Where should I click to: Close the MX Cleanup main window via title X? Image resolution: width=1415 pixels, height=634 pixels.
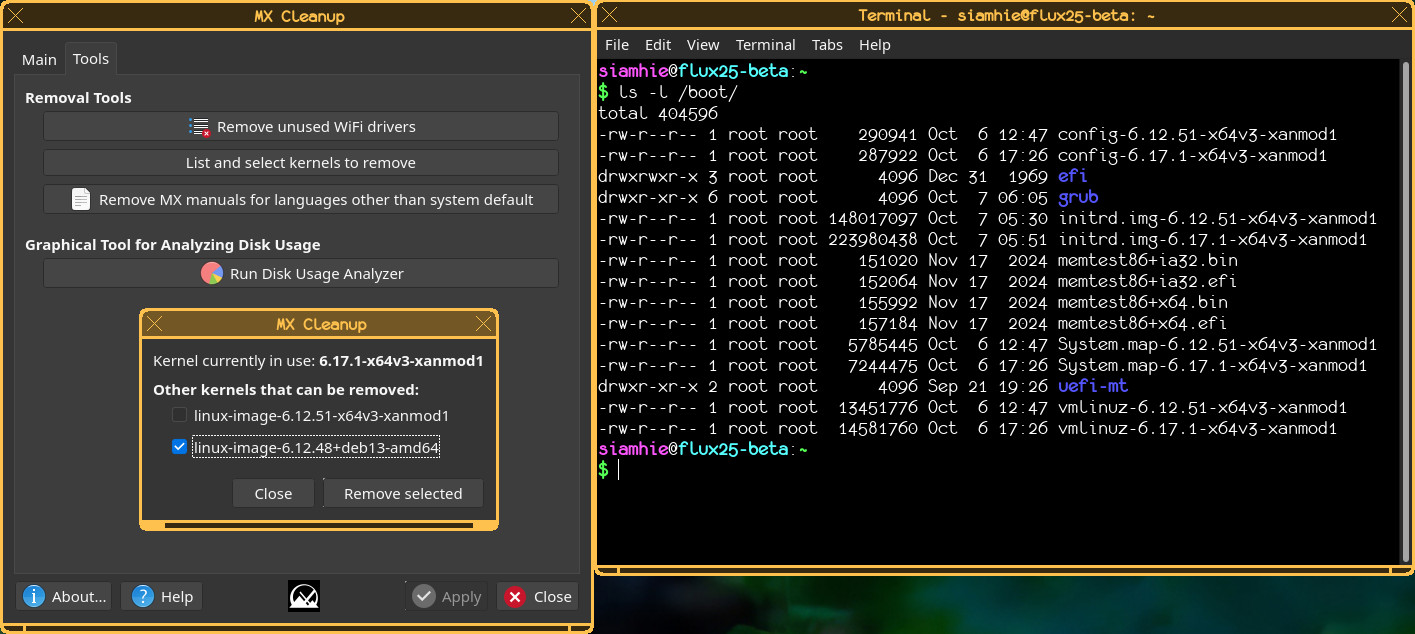tap(578, 16)
